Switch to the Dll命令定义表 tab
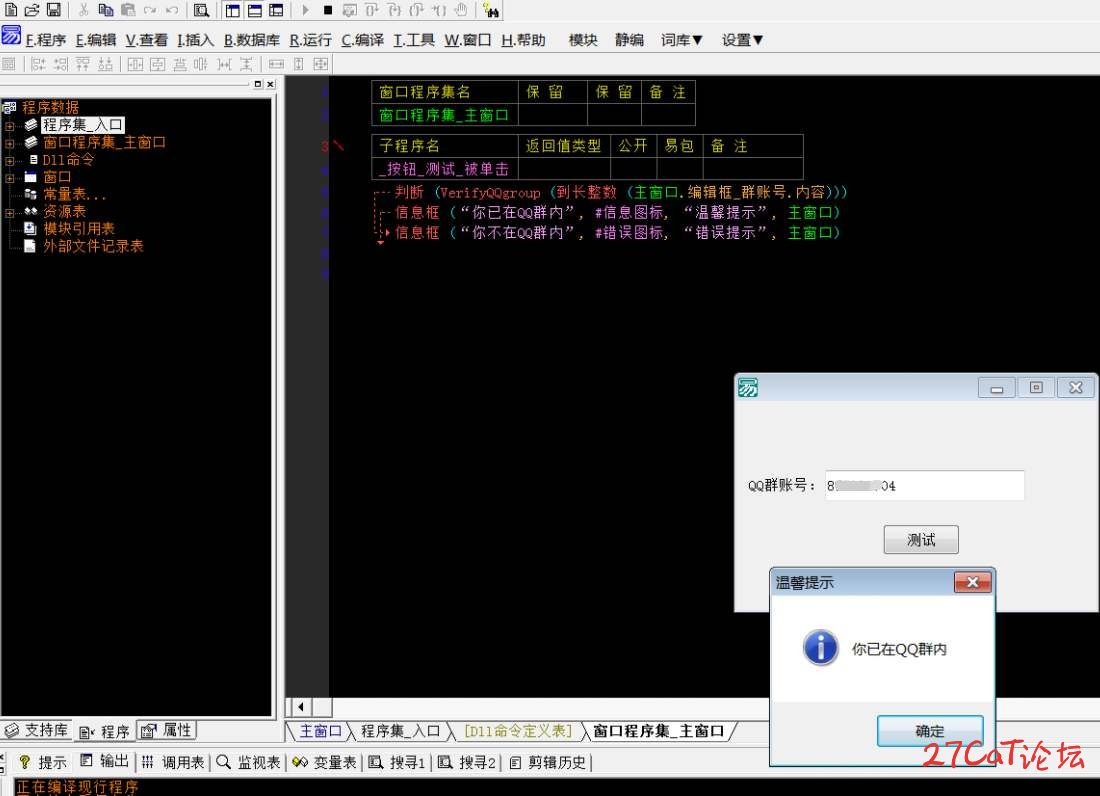Screen dimensions: 1100x796 click(518, 731)
